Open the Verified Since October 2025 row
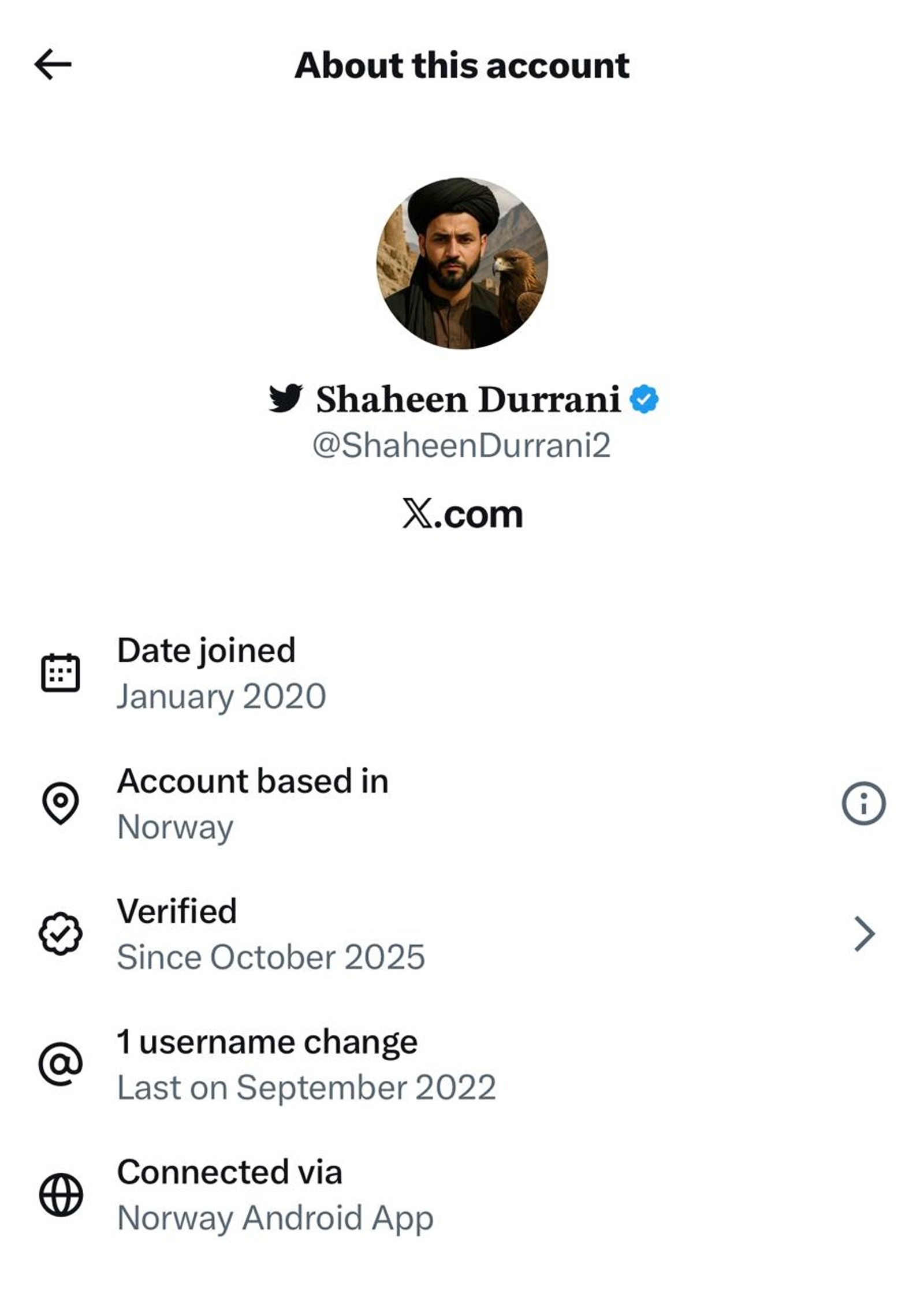Viewport: 924px width, 1305px height. pyautogui.click(x=462, y=934)
